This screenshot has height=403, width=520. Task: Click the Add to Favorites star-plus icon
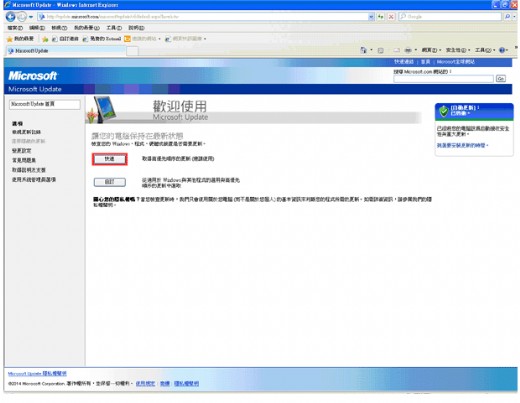(x=45, y=39)
